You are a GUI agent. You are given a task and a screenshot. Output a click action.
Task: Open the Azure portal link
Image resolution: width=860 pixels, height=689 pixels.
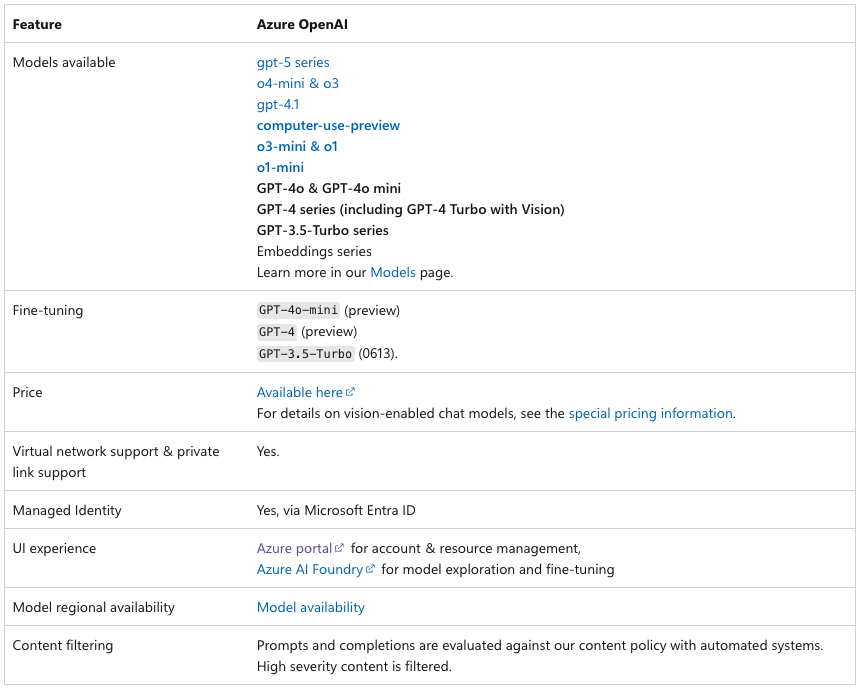click(294, 548)
